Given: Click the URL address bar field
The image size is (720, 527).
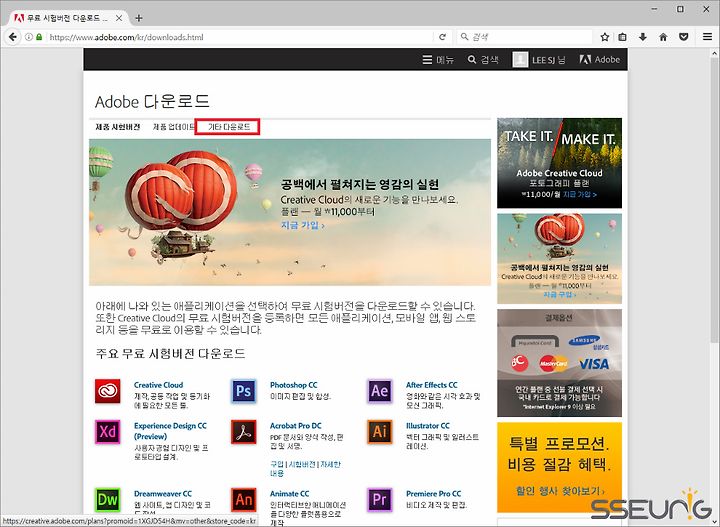Looking at the screenshot, I should (239, 37).
